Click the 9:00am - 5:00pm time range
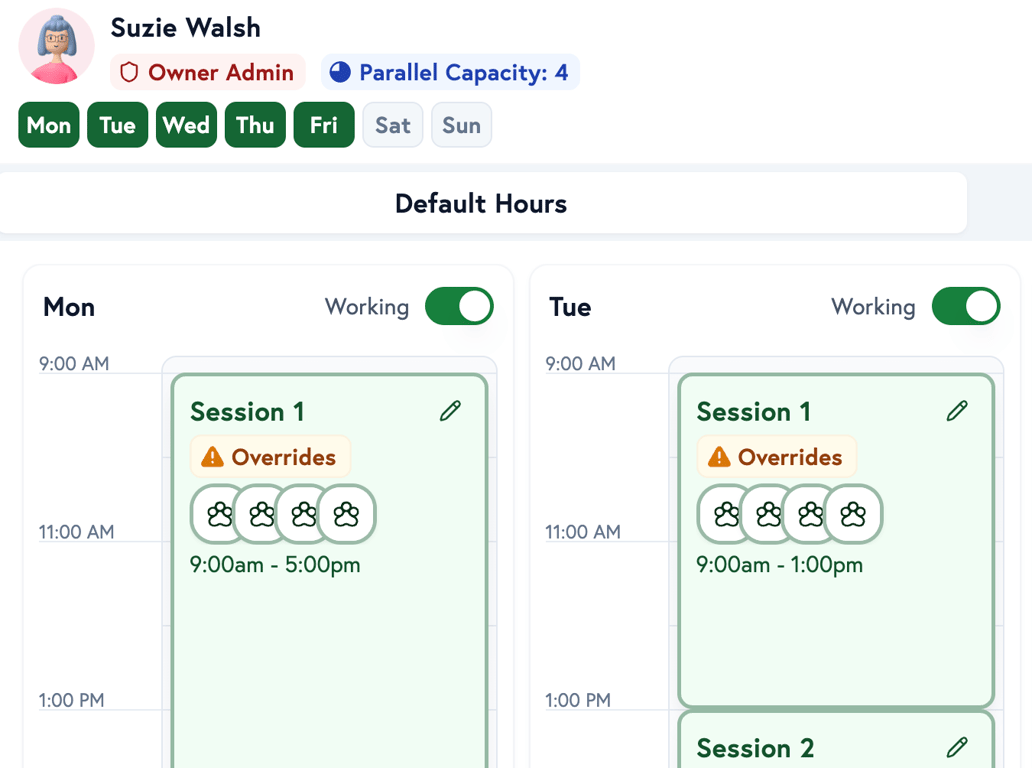The width and height of the screenshot is (1032, 768). 276,564
